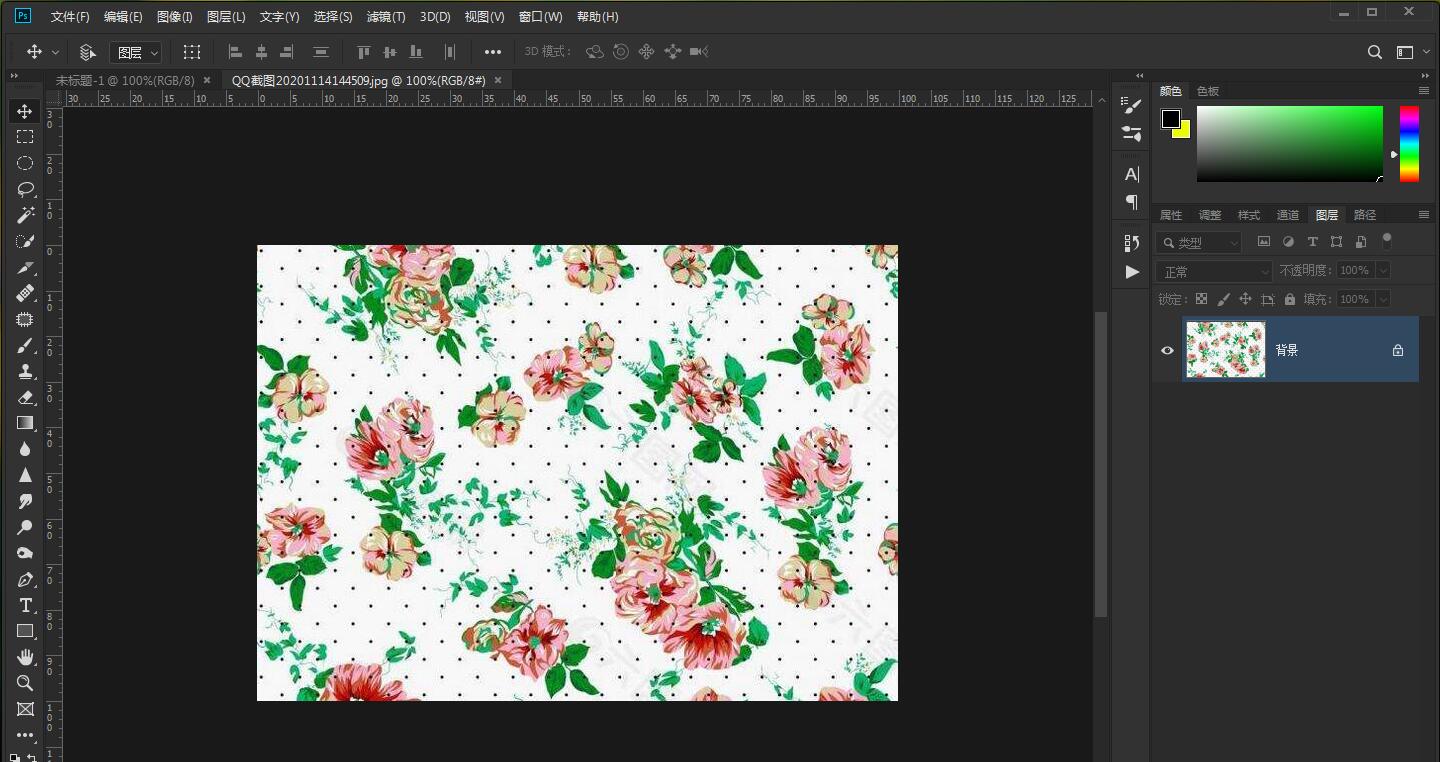Toggle auto-select layers icon in options bar
The height and width of the screenshot is (762, 1440).
88,52
